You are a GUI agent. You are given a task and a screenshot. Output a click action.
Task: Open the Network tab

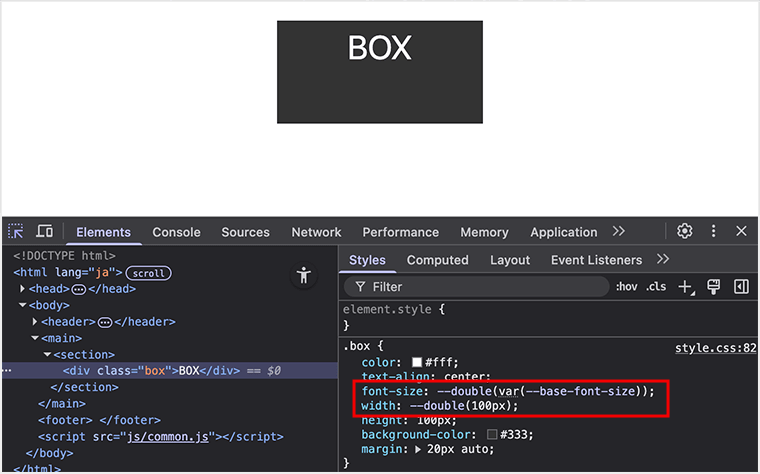coord(316,232)
